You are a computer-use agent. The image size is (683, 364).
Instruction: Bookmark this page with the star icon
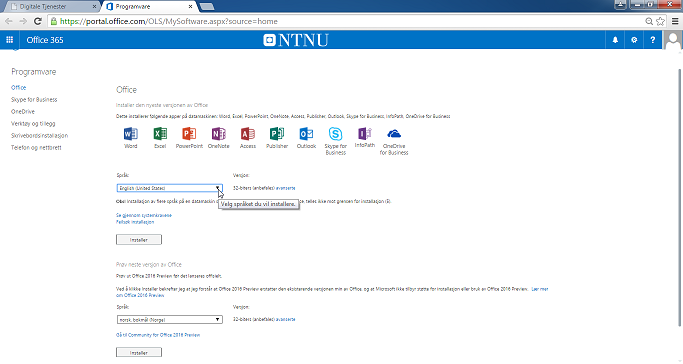click(x=660, y=21)
